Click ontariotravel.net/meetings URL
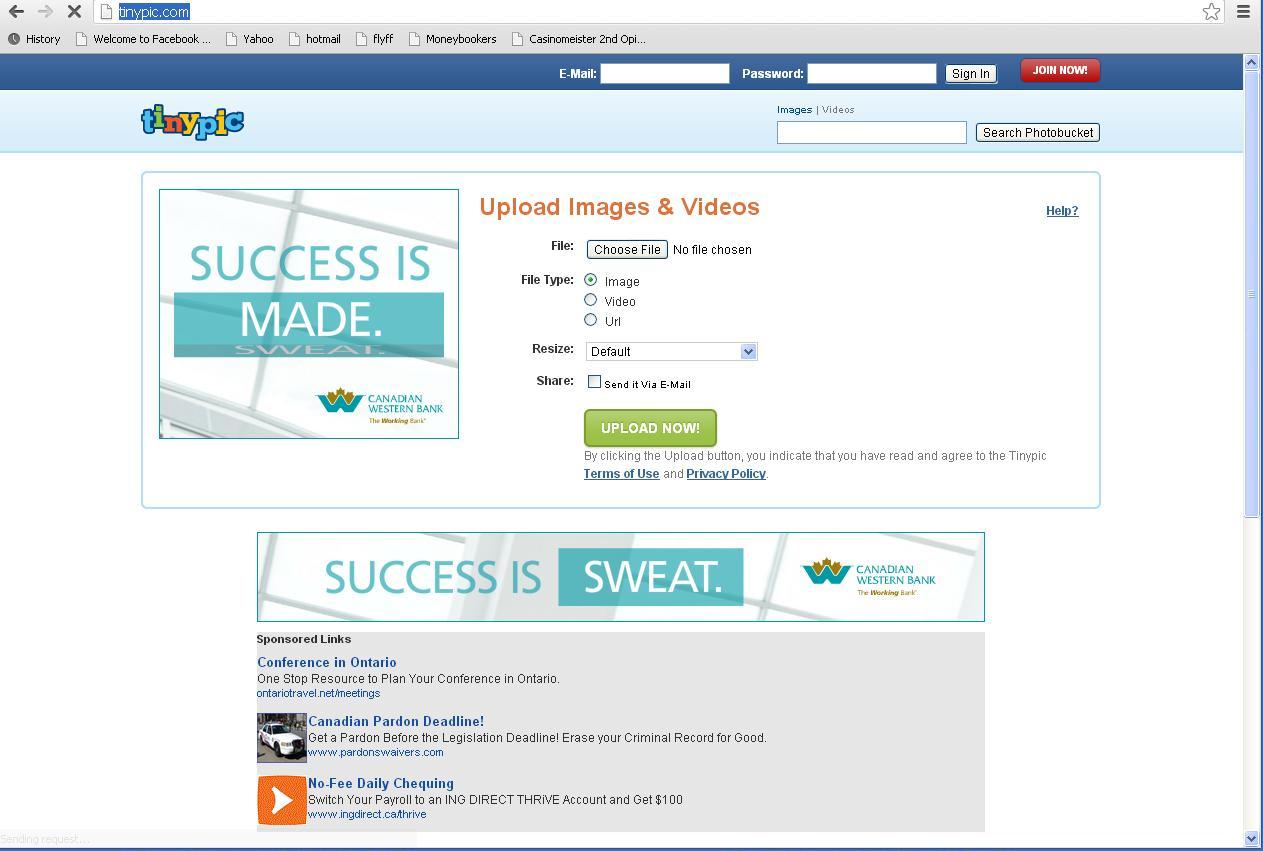 (318, 693)
